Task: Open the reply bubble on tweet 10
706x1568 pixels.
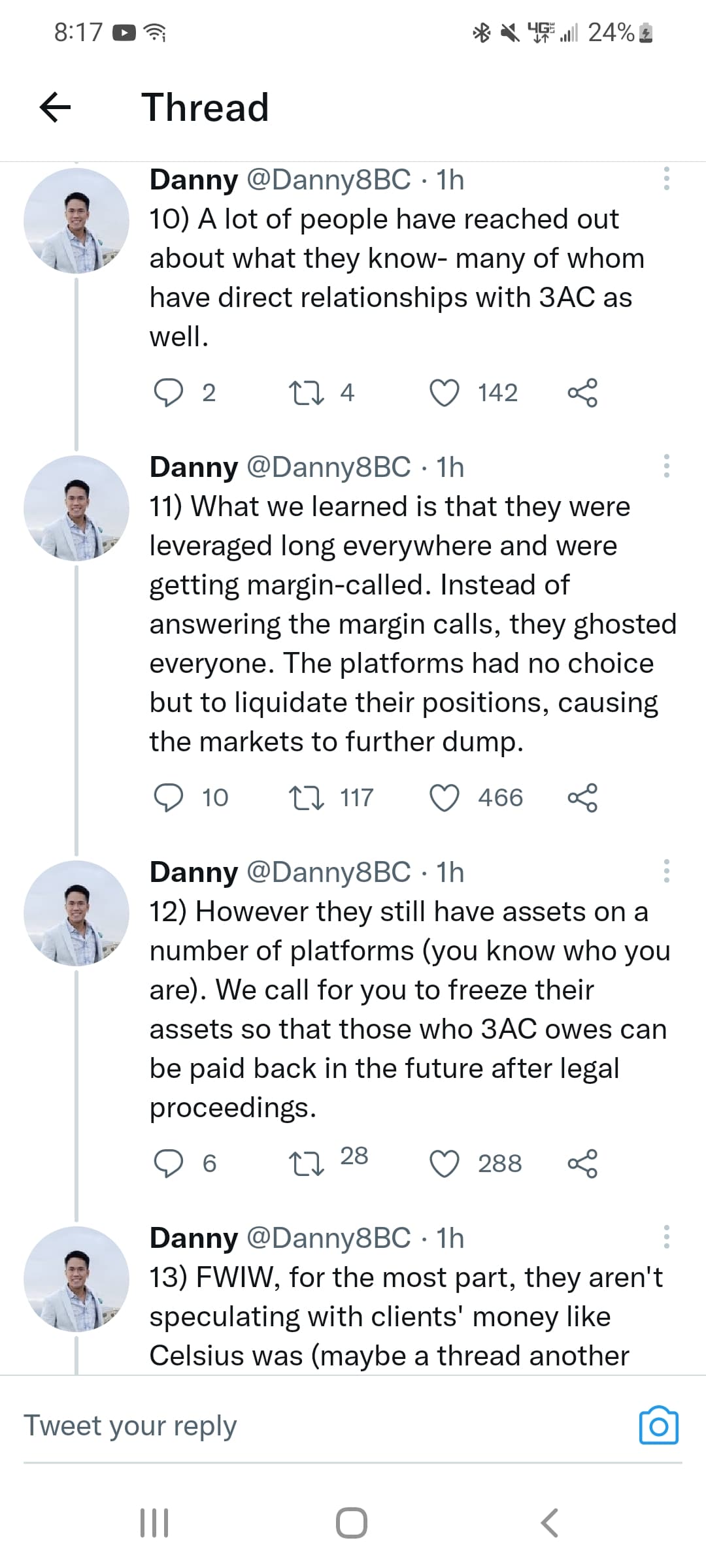Action: click(168, 393)
